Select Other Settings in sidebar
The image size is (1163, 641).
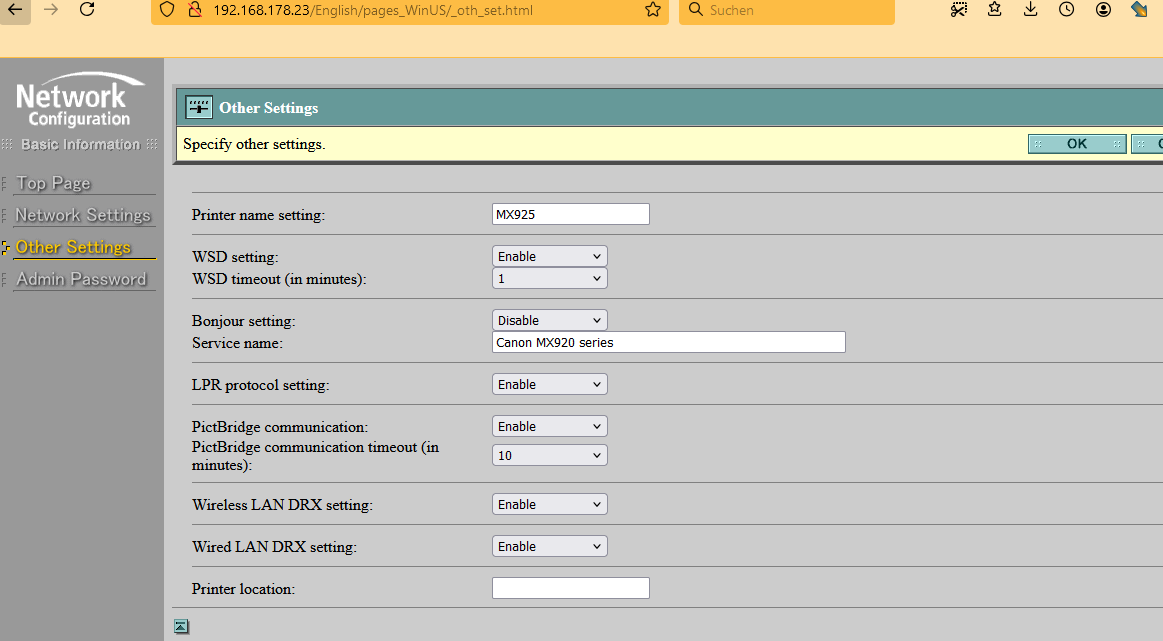click(73, 247)
